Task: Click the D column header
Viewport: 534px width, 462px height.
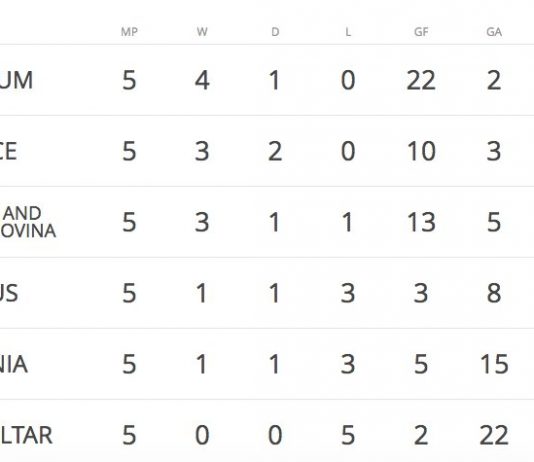Action: pos(275,32)
